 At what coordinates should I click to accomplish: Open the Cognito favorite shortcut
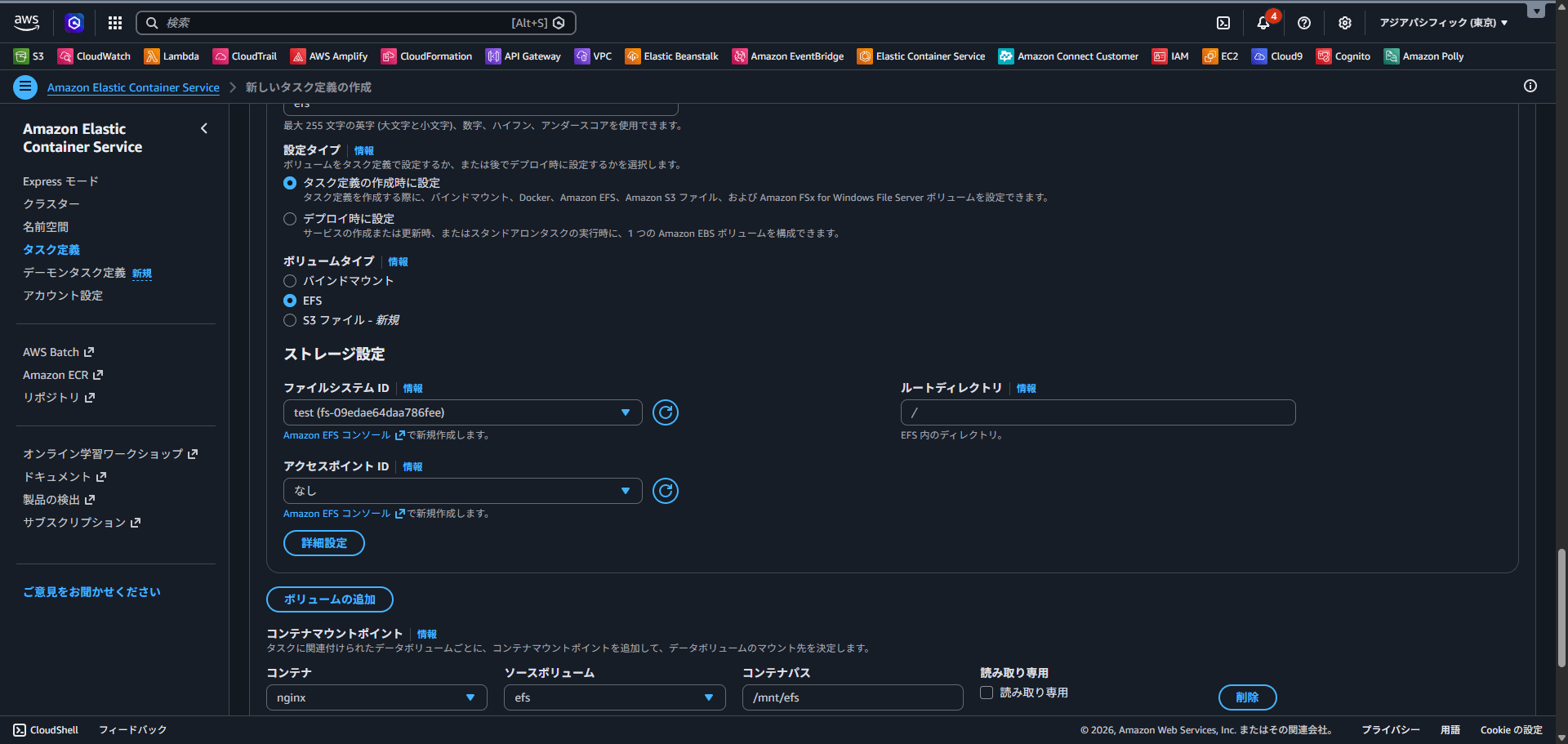[1343, 56]
